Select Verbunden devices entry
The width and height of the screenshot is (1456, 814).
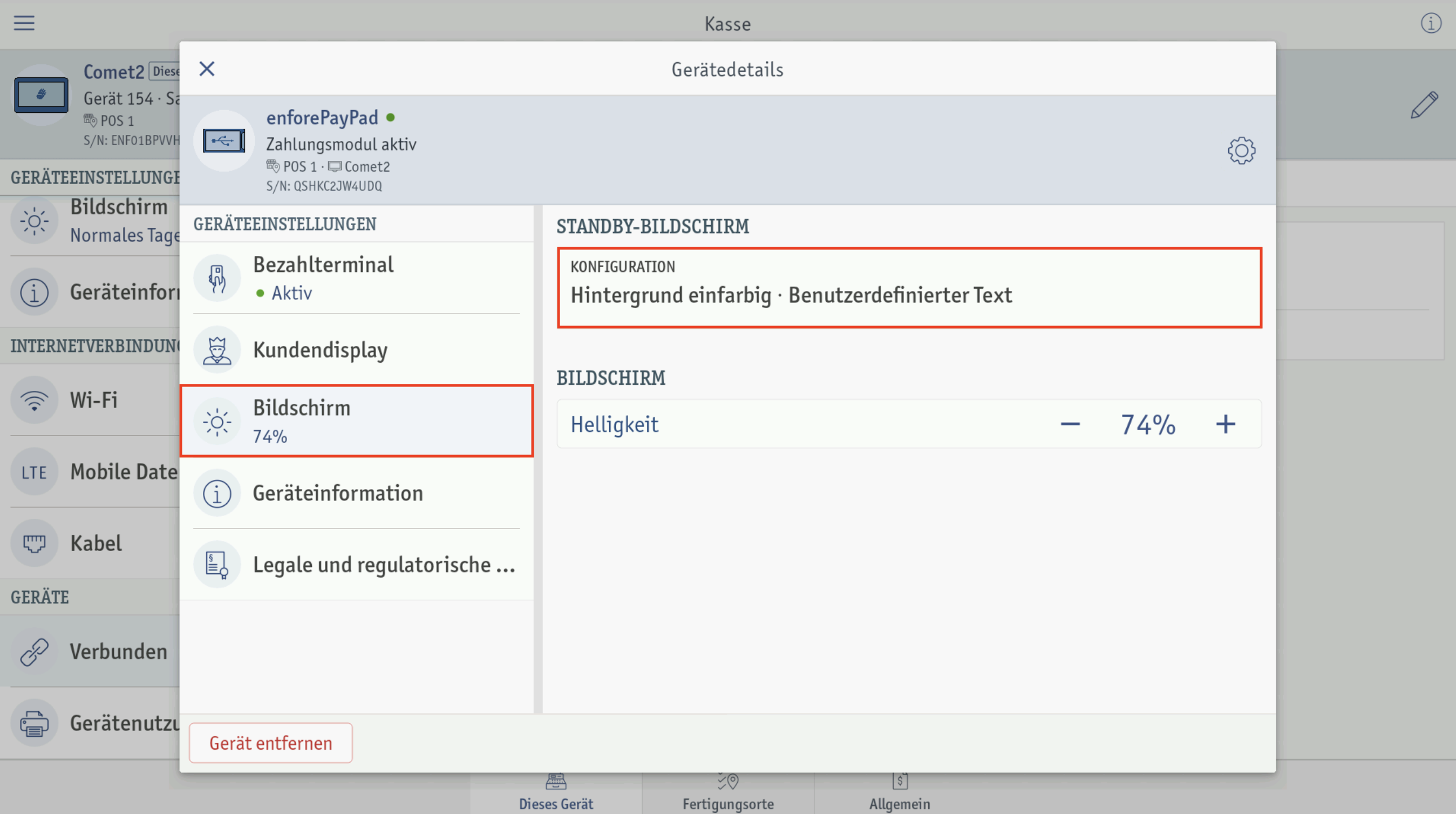(x=91, y=651)
